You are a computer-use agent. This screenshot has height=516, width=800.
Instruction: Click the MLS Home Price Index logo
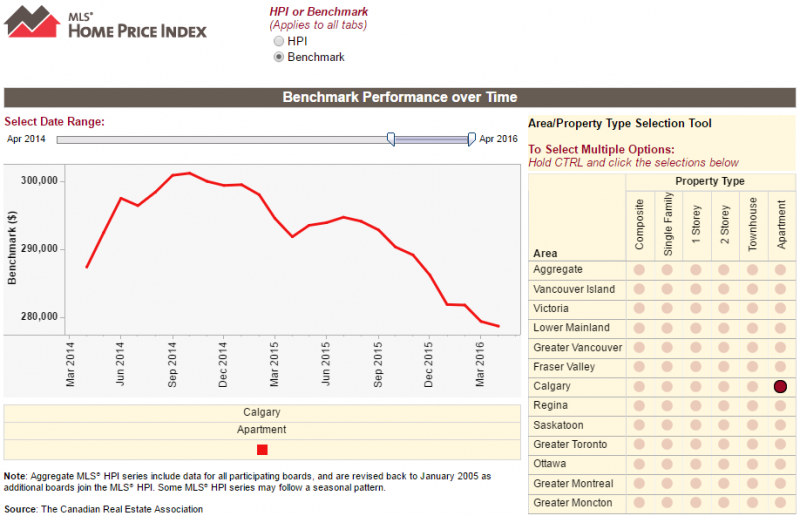[105, 22]
